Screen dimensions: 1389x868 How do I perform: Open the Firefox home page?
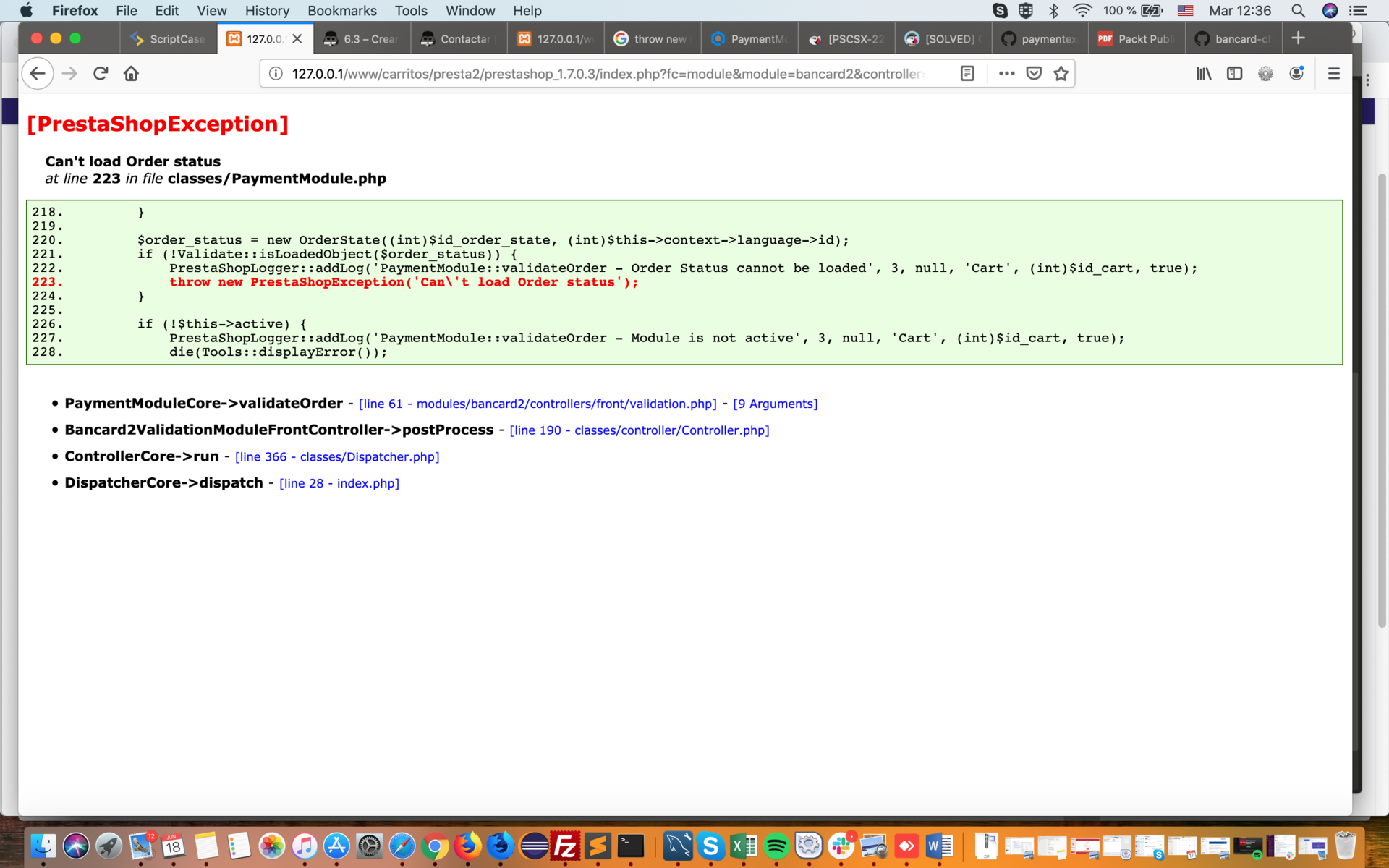(131, 74)
